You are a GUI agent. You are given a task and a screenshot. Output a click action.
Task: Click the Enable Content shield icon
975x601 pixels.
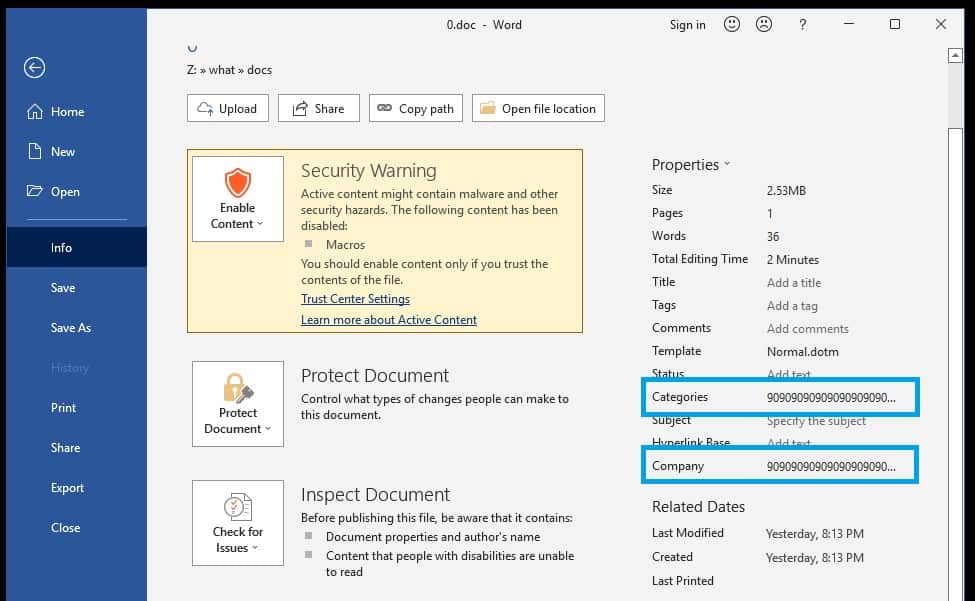pyautogui.click(x=237, y=183)
